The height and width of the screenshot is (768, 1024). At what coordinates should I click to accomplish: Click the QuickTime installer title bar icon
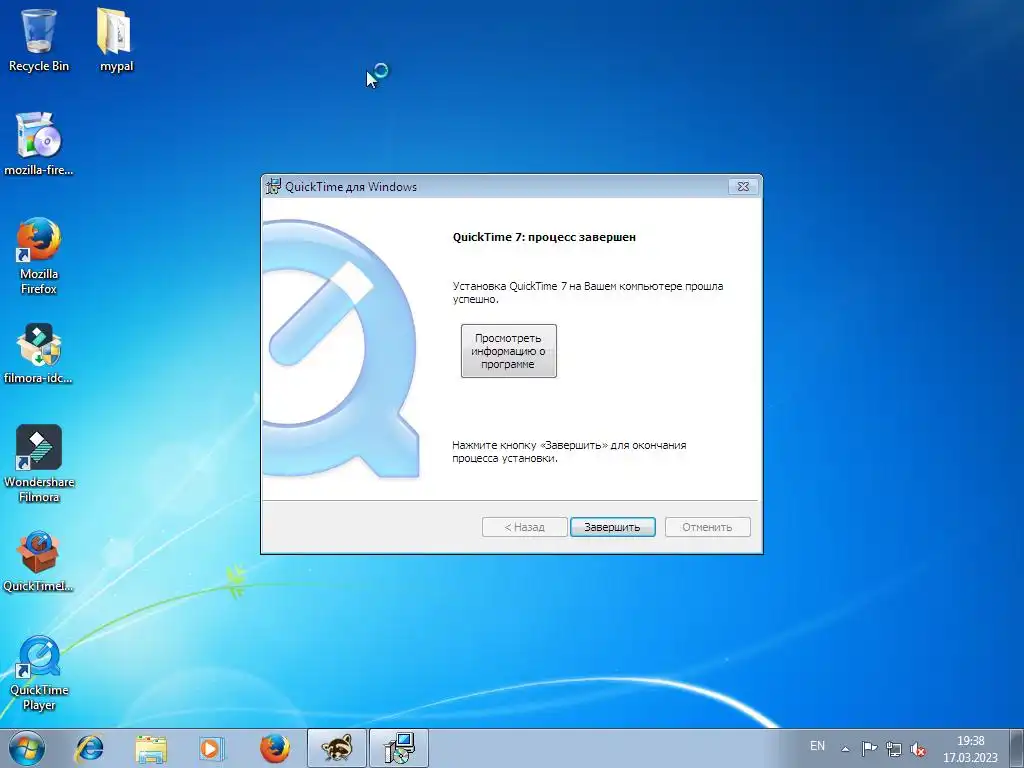[x=274, y=187]
